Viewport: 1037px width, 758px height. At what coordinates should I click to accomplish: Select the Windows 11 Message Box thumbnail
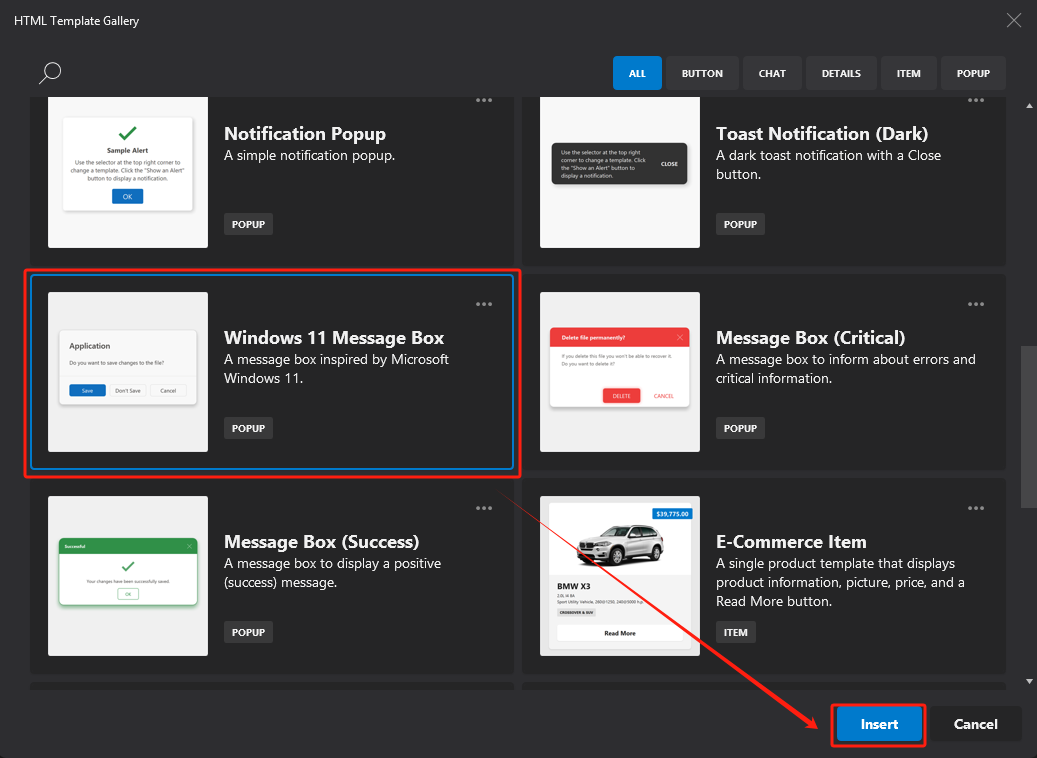[128, 372]
